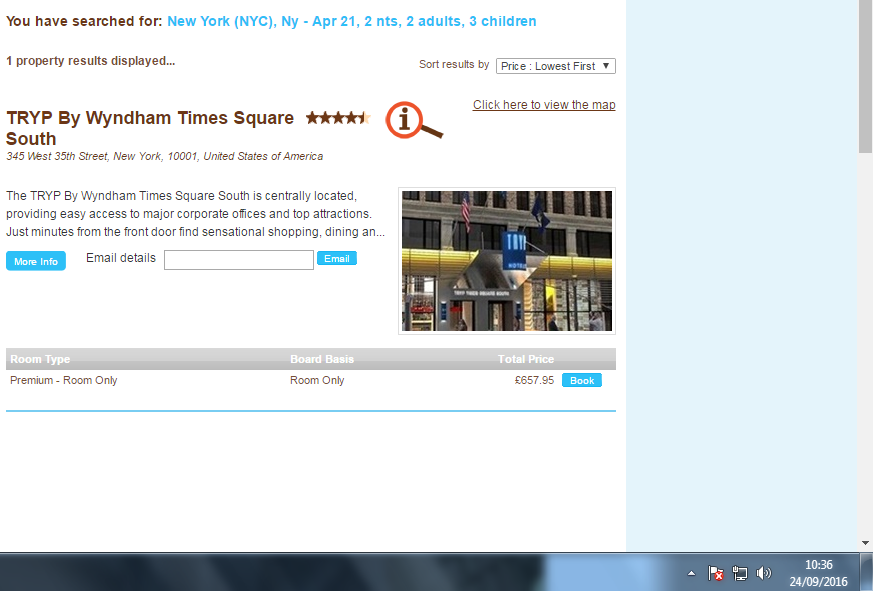The height and width of the screenshot is (591, 873).
Task: Click the searched New York (NYC) summary text
Action: [351, 21]
